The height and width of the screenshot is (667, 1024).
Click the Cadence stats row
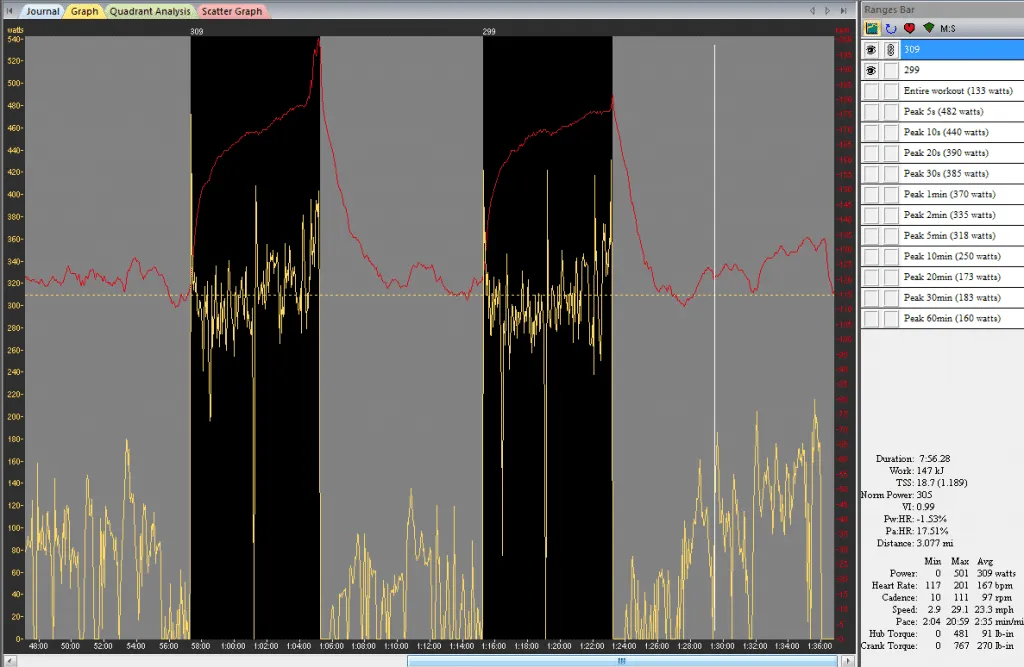946,598
